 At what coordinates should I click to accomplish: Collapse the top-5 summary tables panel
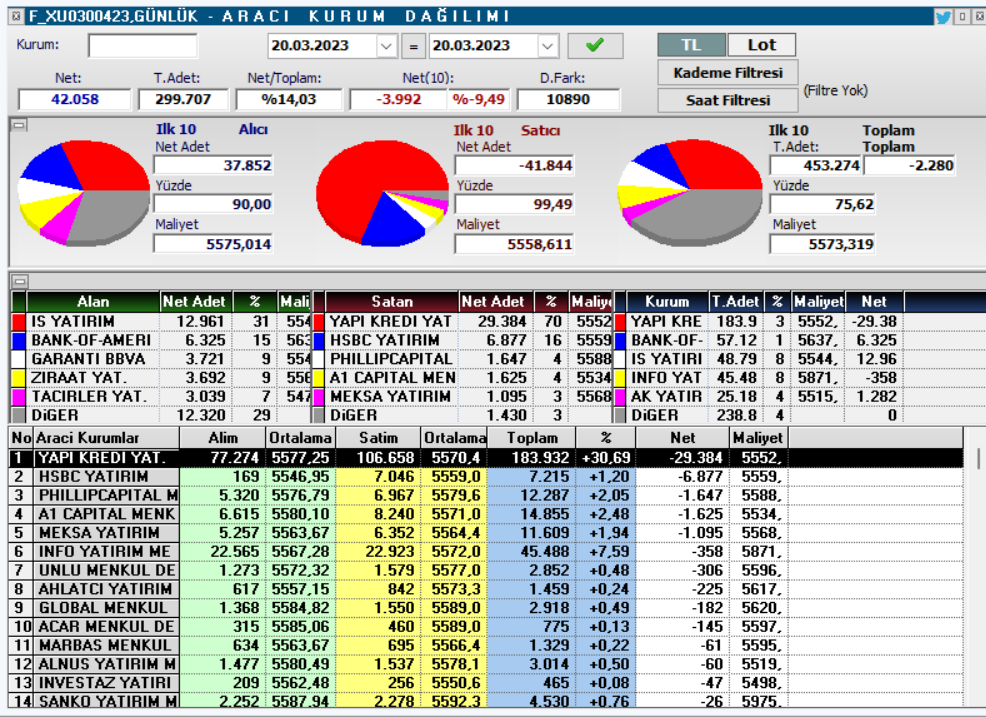point(20,281)
